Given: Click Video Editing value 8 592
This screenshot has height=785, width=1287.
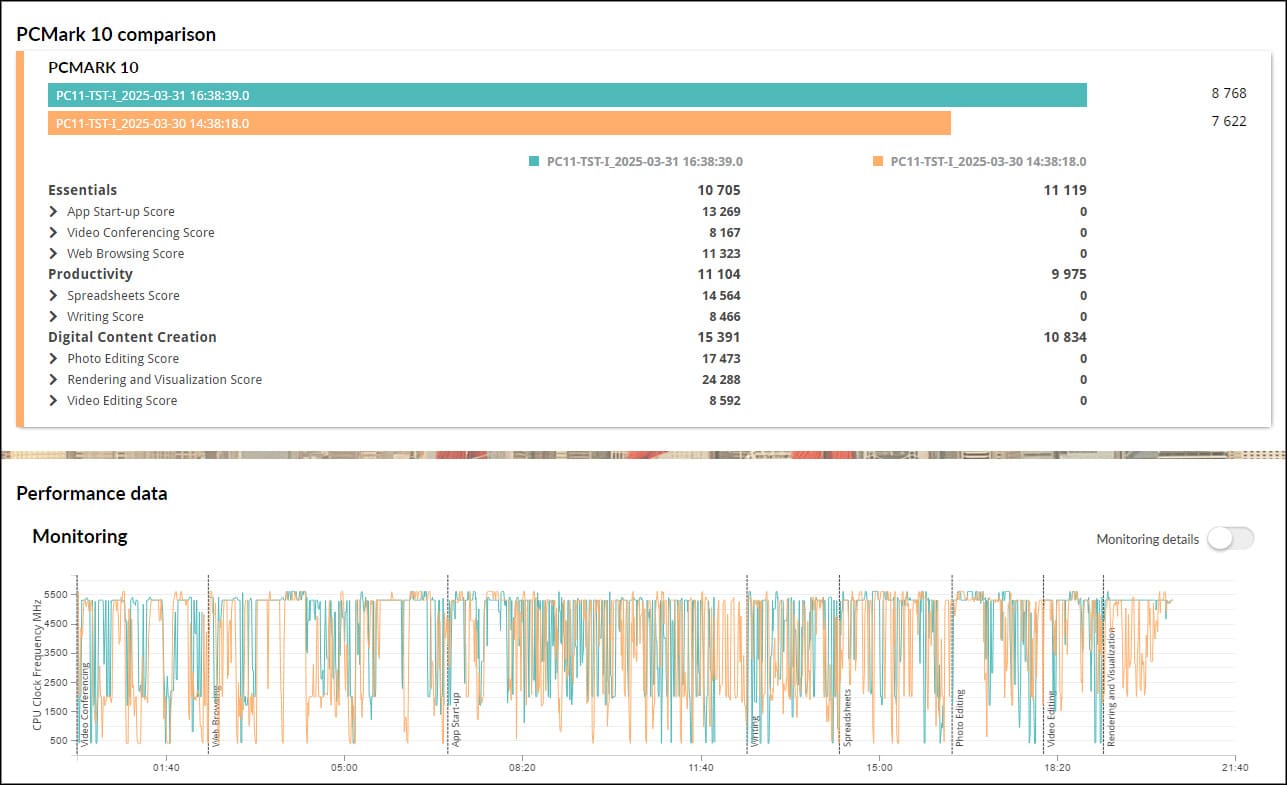Looking at the screenshot, I should (725, 401).
